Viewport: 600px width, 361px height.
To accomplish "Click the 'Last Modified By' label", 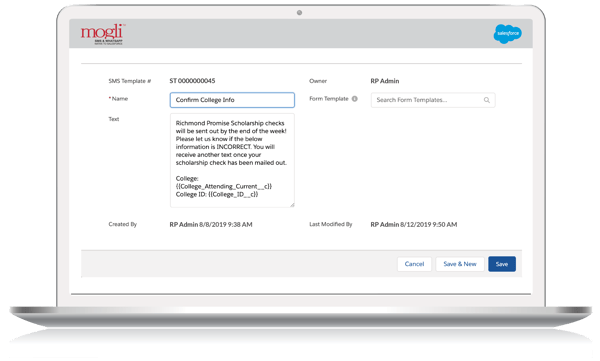I will (x=331, y=224).
